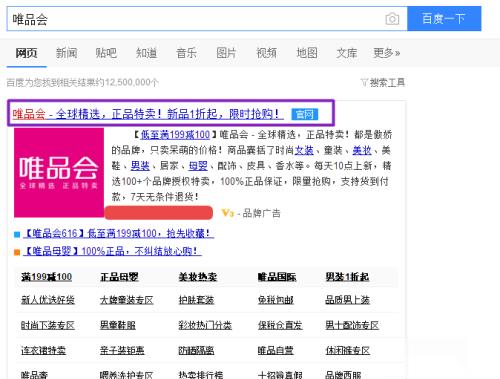The image size is (500, 379).
Task: Open the 低至满199减100 link in description
Action: (x=175, y=135)
